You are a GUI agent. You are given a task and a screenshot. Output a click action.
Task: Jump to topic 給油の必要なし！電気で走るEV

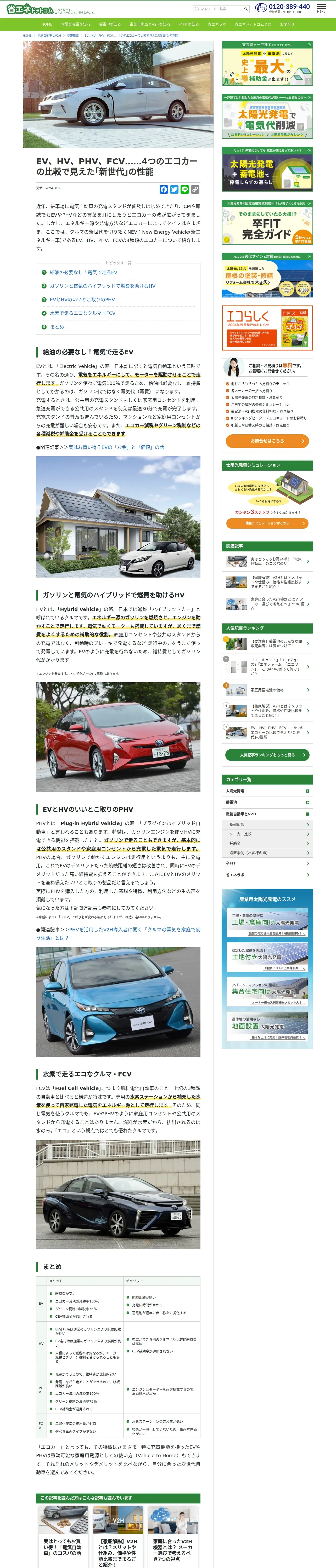click(83, 272)
